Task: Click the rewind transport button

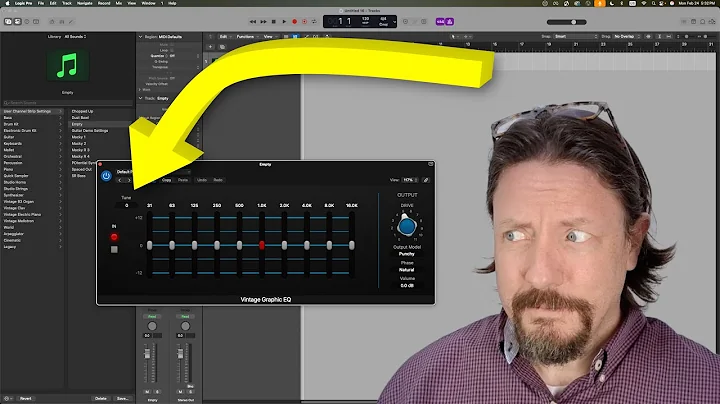Action: [x=253, y=22]
